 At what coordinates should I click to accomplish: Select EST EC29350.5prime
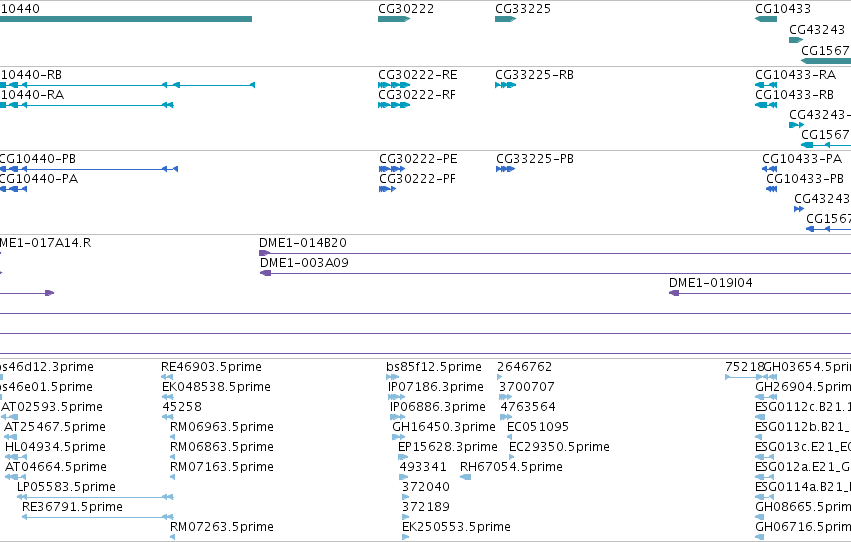559,448
